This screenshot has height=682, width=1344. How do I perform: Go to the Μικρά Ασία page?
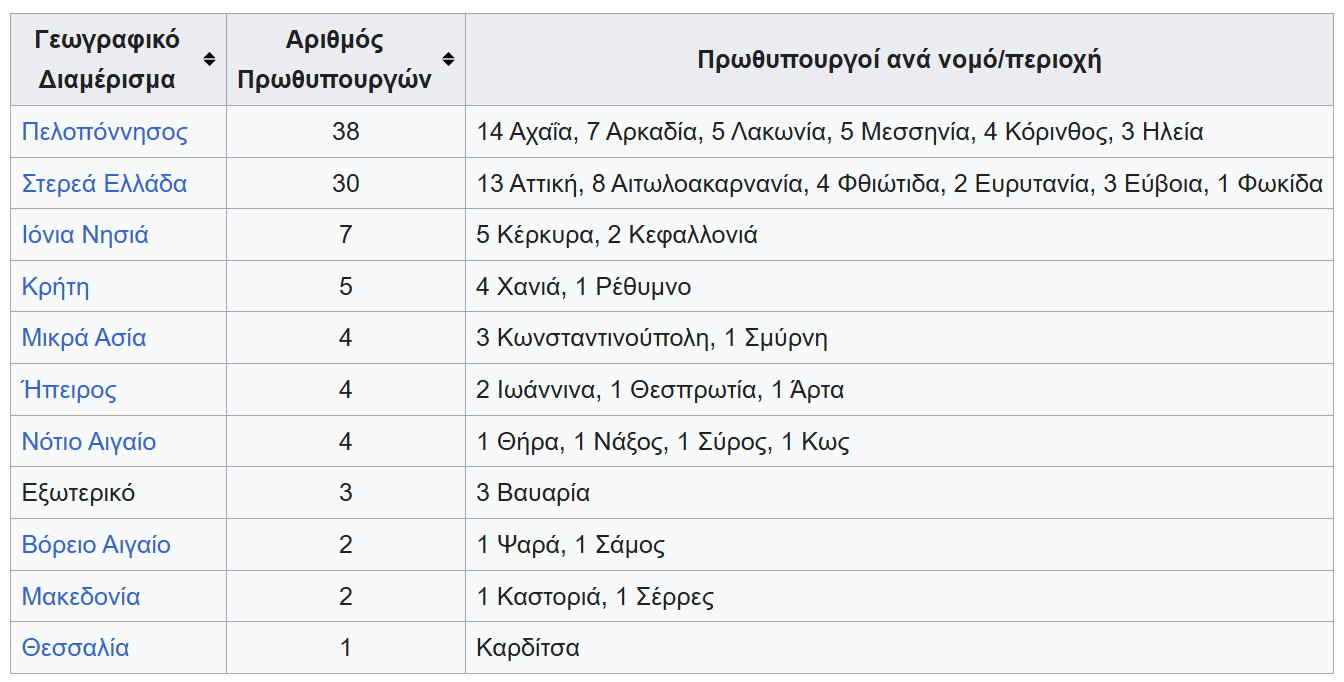(84, 338)
